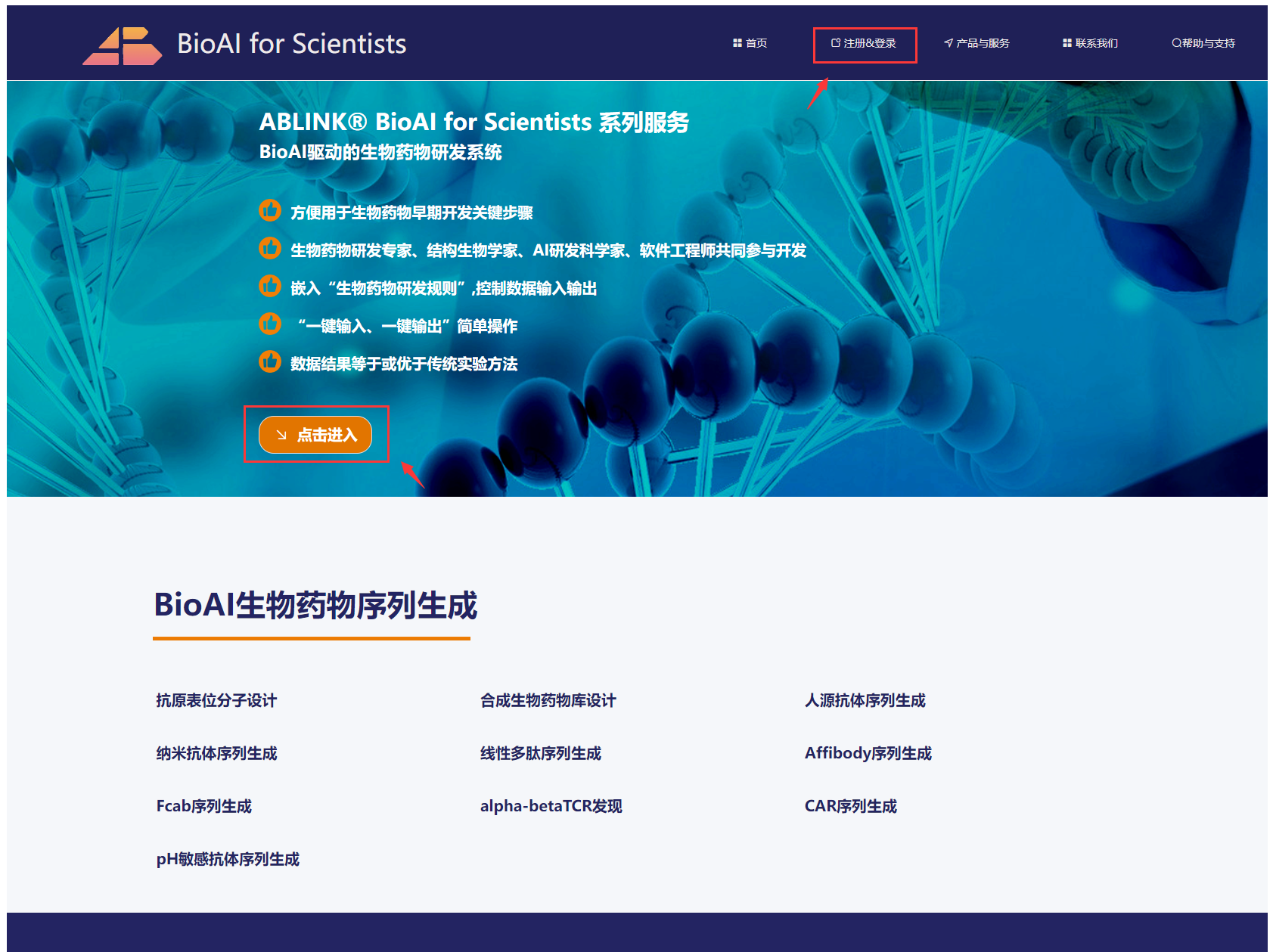Click the BioAI for Scientists title text
This screenshot has height=952, width=1273.
click(x=292, y=44)
